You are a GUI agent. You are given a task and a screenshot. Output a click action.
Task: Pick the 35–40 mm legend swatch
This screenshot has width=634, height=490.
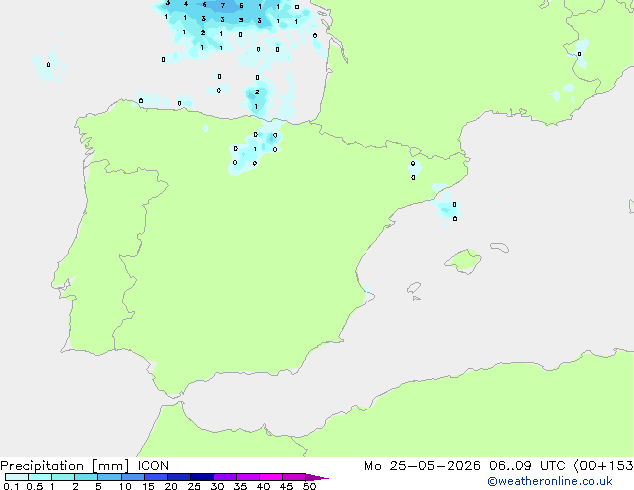[x=248, y=477]
